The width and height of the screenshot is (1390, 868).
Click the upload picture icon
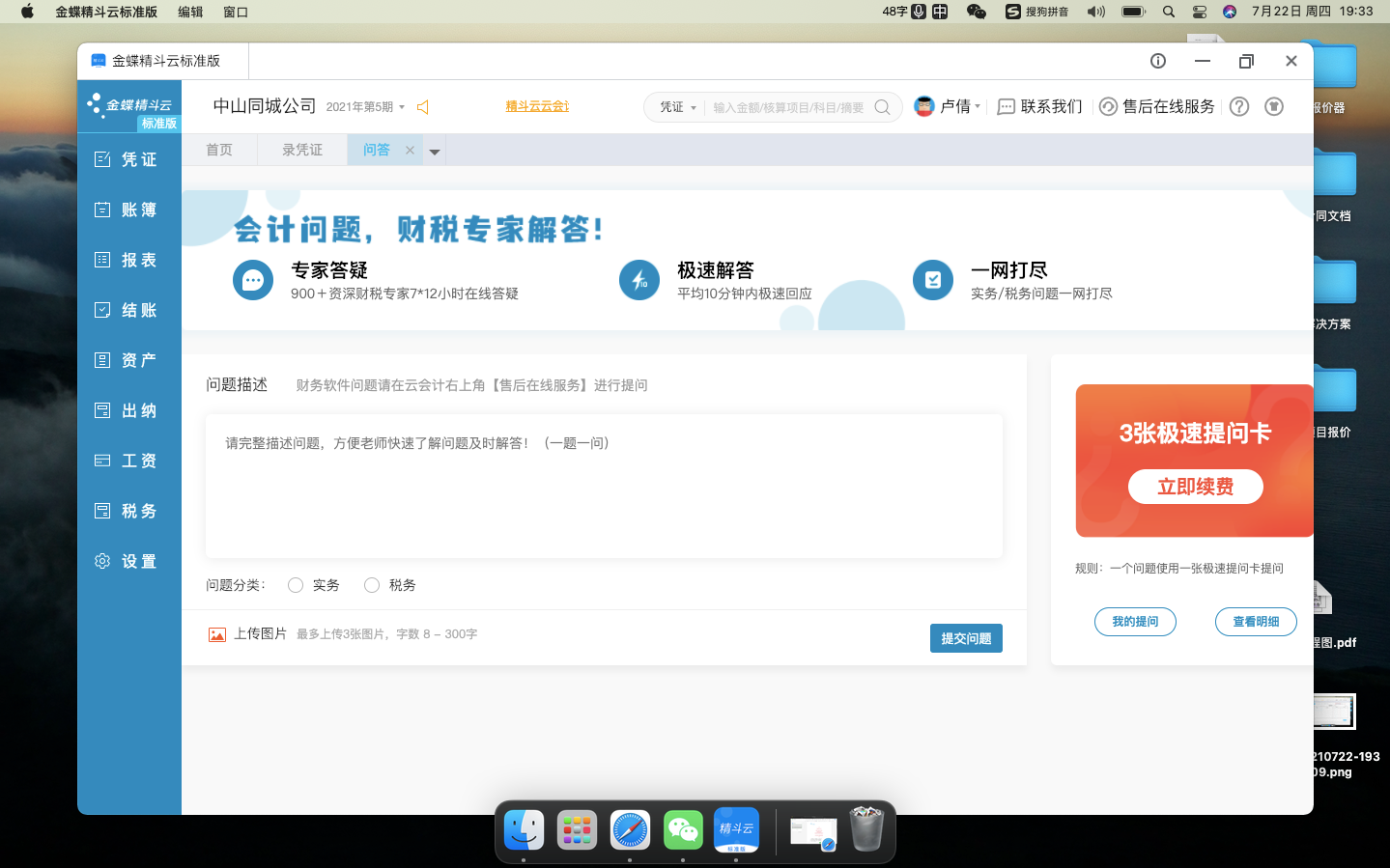coord(217,634)
